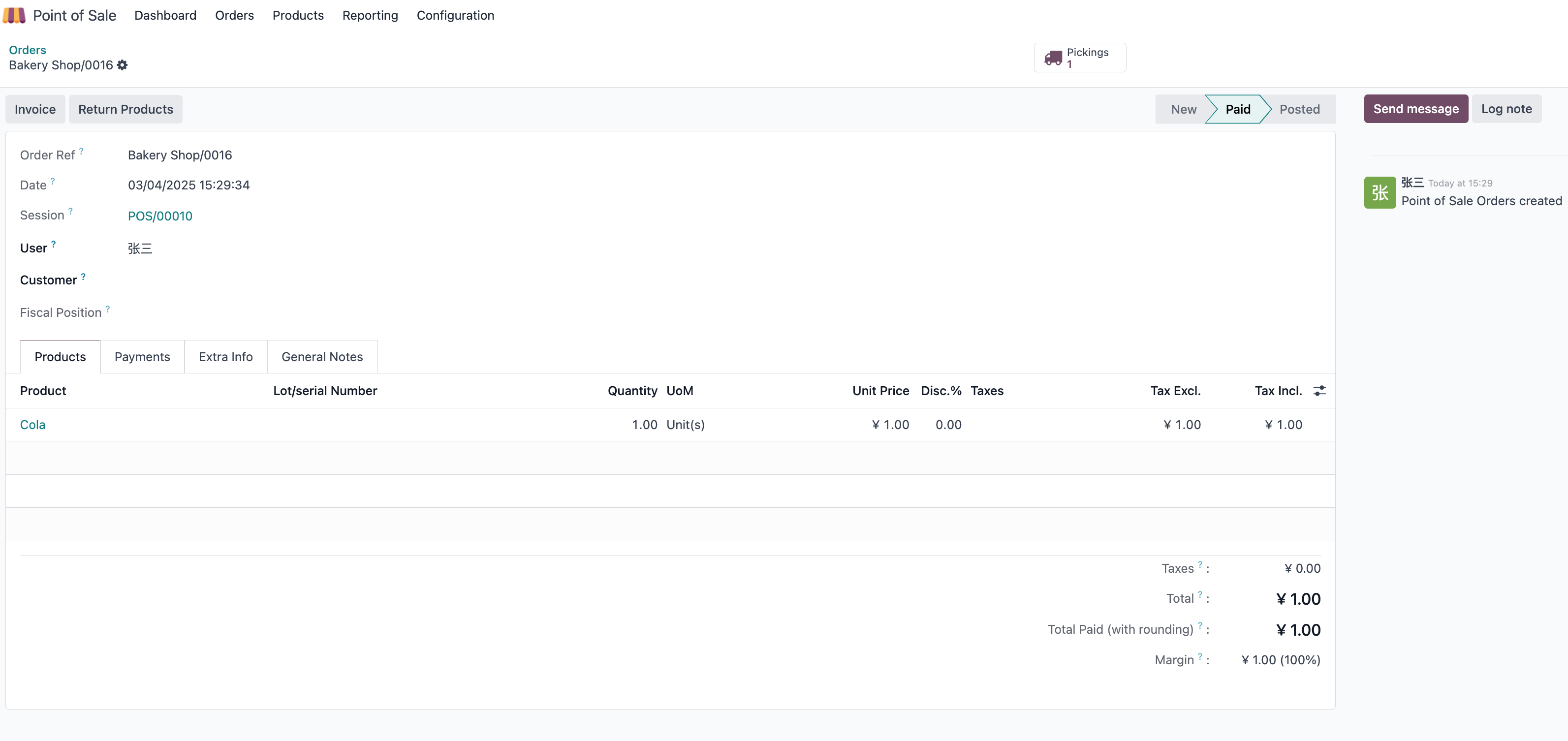Image resolution: width=1568 pixels, height=741 pixels.
Task: Open column options adjust icon in table header
Action: point(1319,391)
